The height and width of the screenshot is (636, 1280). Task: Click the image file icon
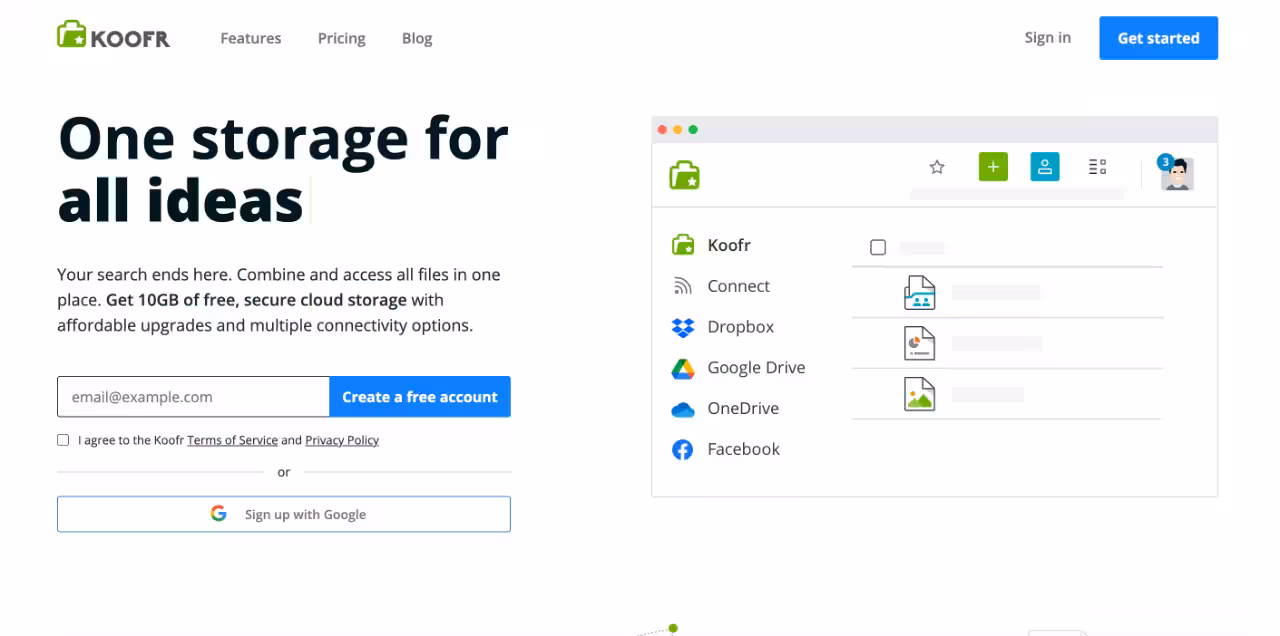click(x=919, y=394)
